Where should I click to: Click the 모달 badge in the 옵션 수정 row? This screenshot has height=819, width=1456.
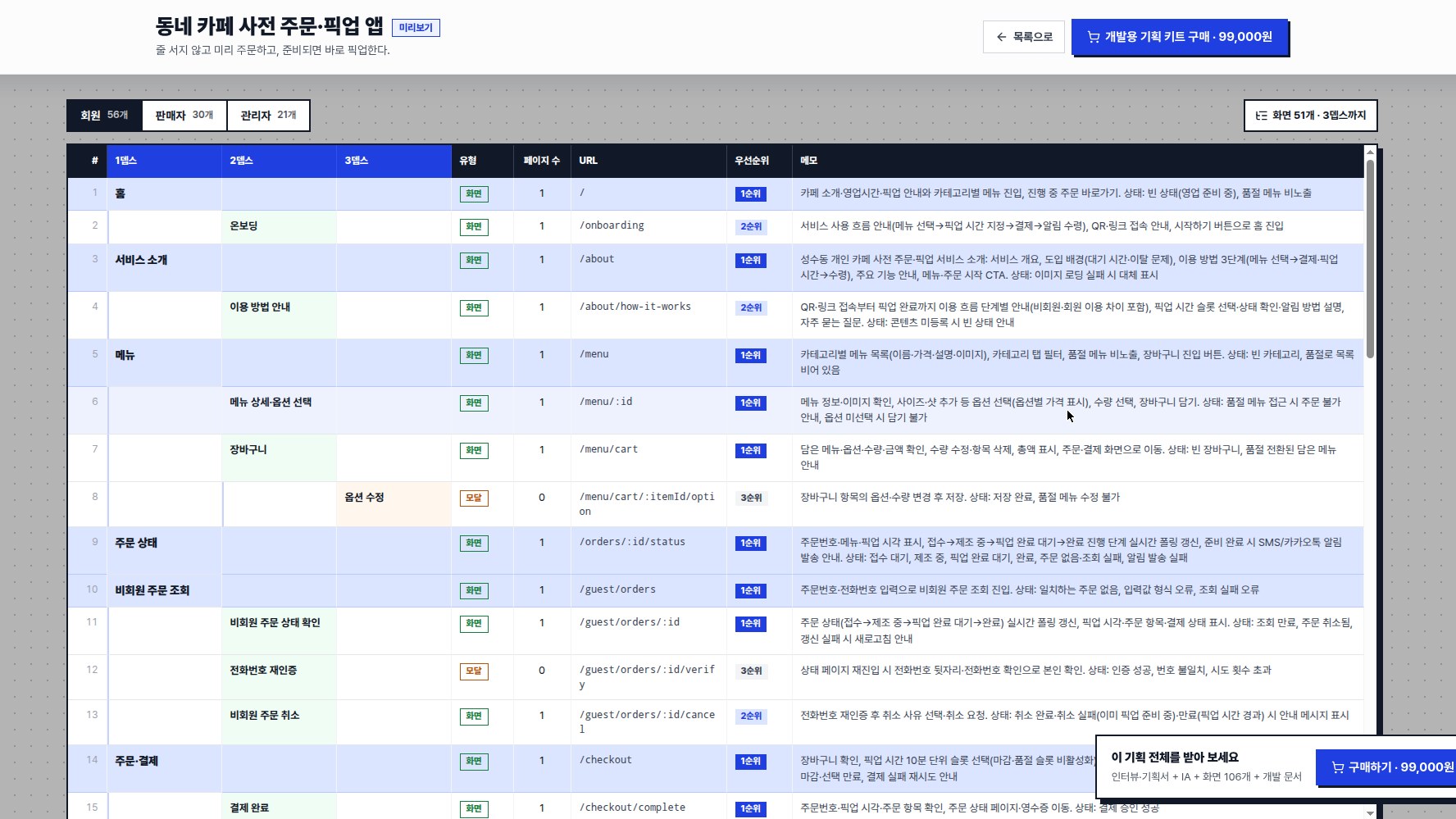click(x=474, y=498)
